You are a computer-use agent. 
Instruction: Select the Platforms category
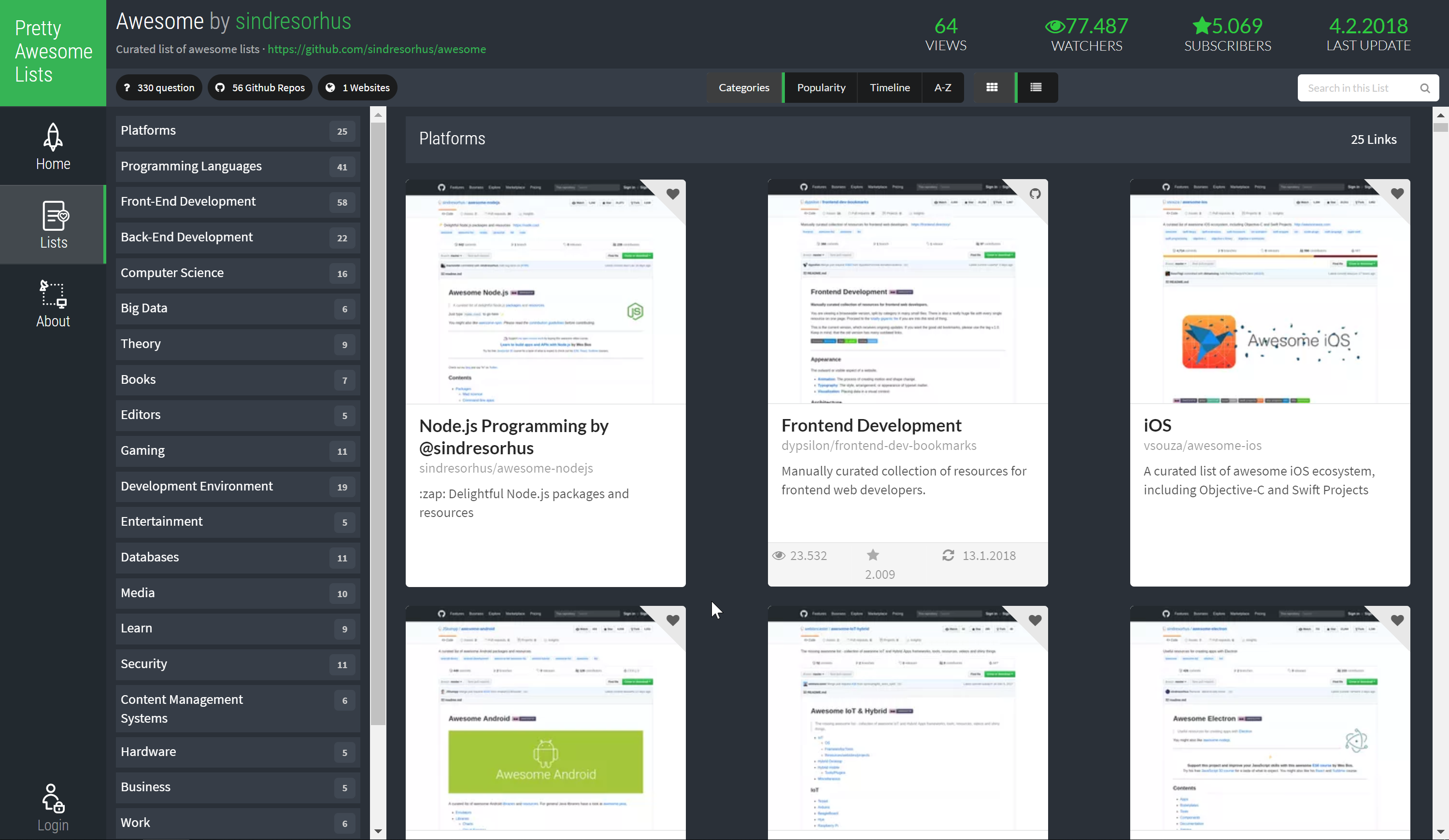(x=238, y=131)
